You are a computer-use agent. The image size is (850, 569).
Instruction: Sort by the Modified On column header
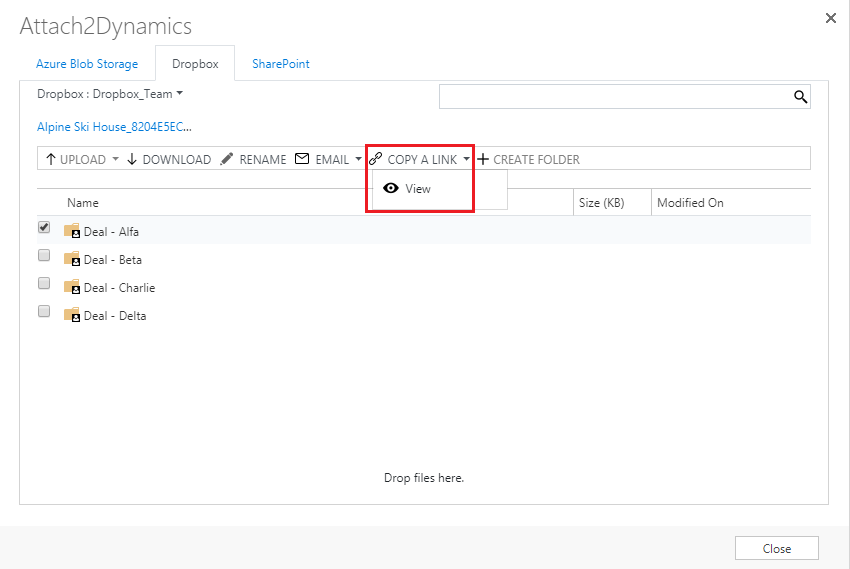coord(690,203)
